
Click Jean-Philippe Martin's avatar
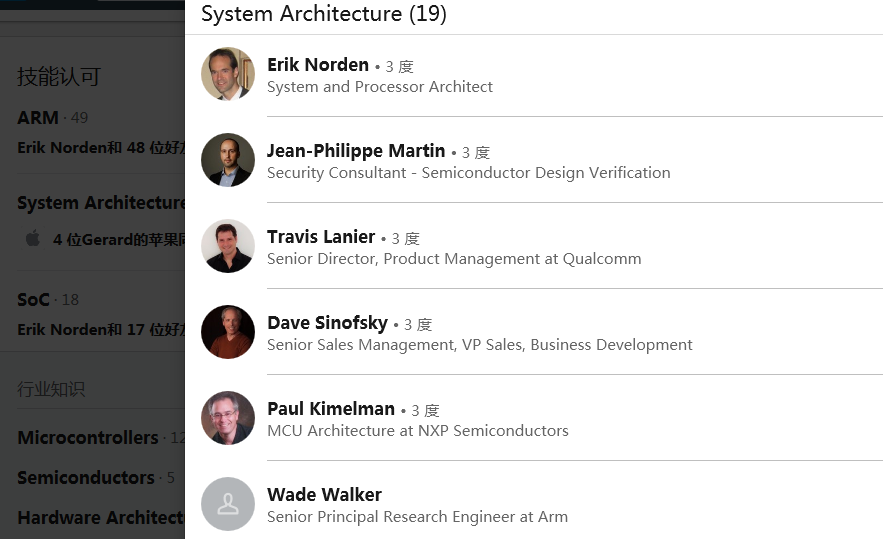coord(228,160)
